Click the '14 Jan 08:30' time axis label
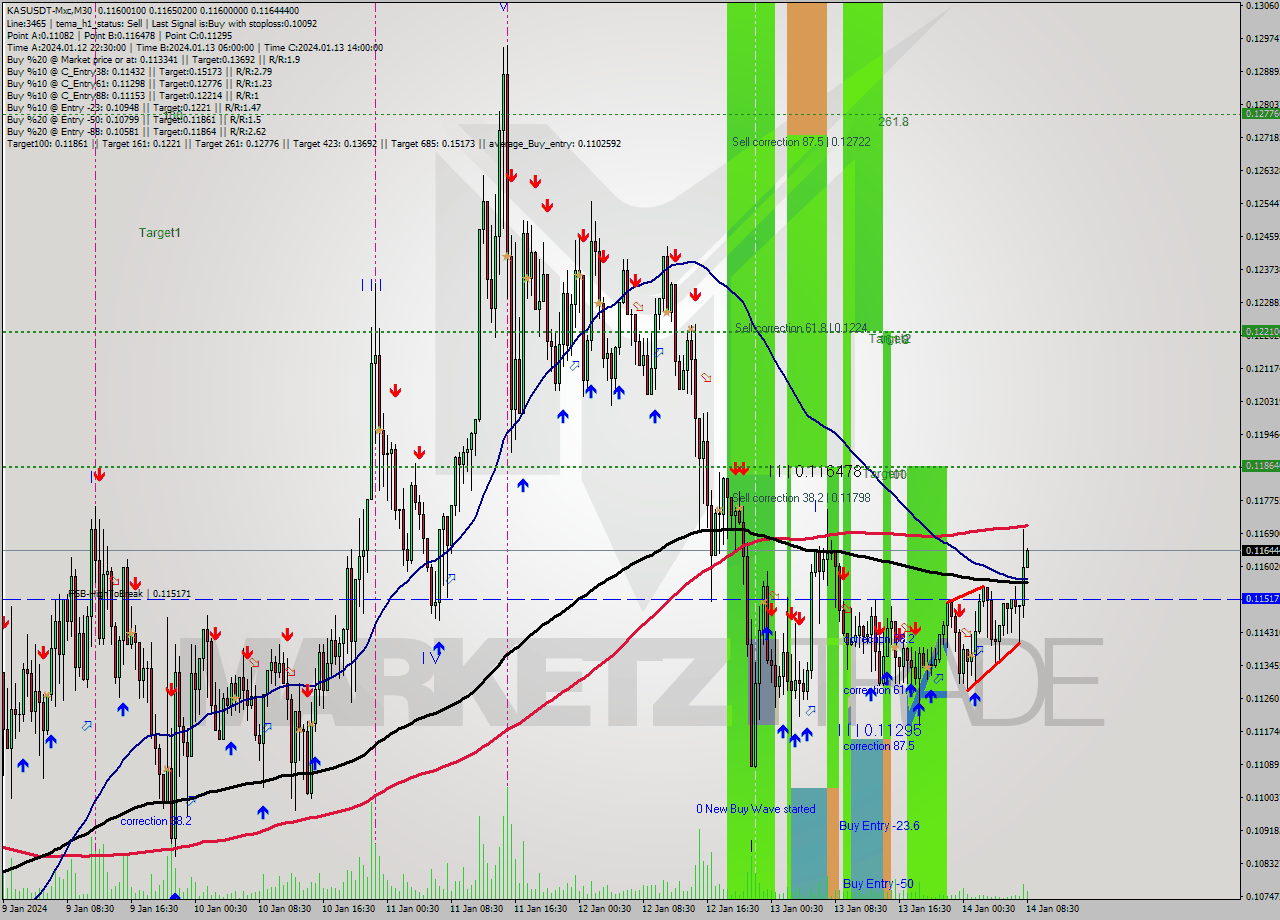The width and height of the screenshot is (1280, 920). (x=1053, y=909)
